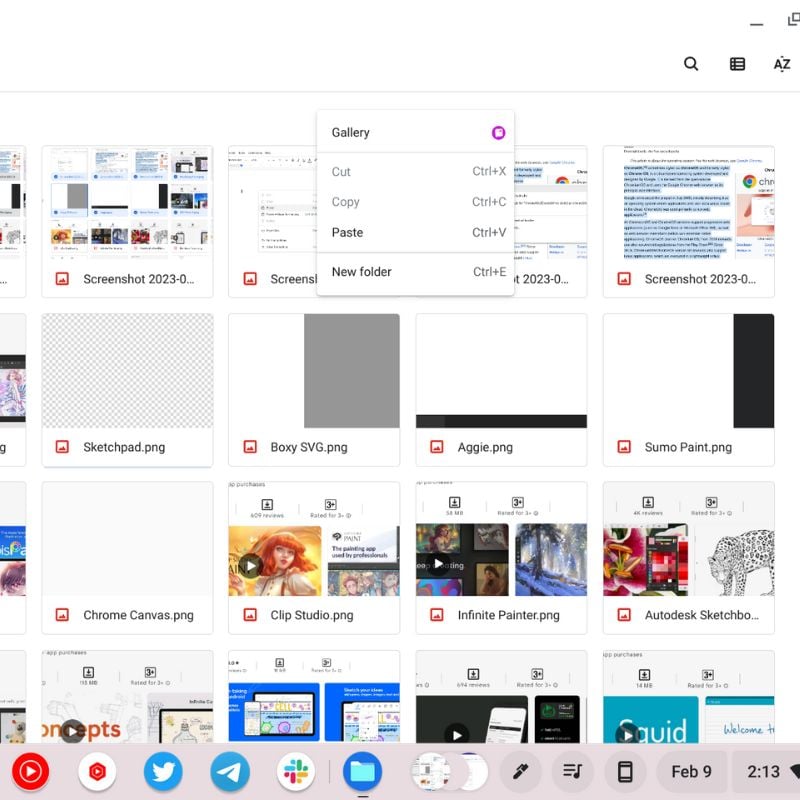The height and width of the screenshot is (800, 800).
Task: Open Telegram from the shelf
Action: [230, 771]
